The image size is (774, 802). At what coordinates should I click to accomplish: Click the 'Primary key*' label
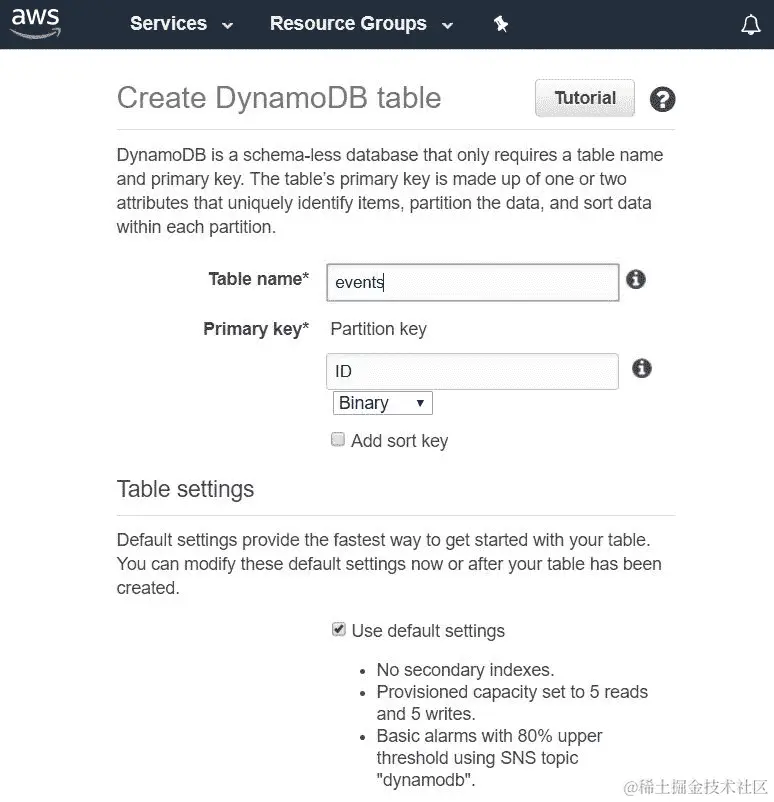[256, 329]
